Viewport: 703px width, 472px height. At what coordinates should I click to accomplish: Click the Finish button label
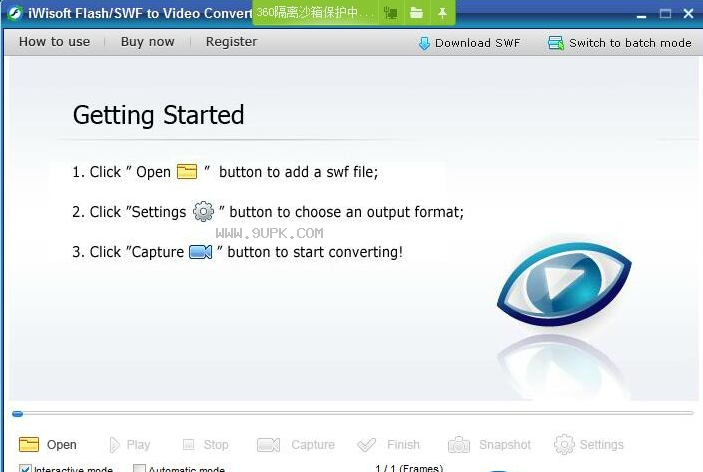[403, 445]
